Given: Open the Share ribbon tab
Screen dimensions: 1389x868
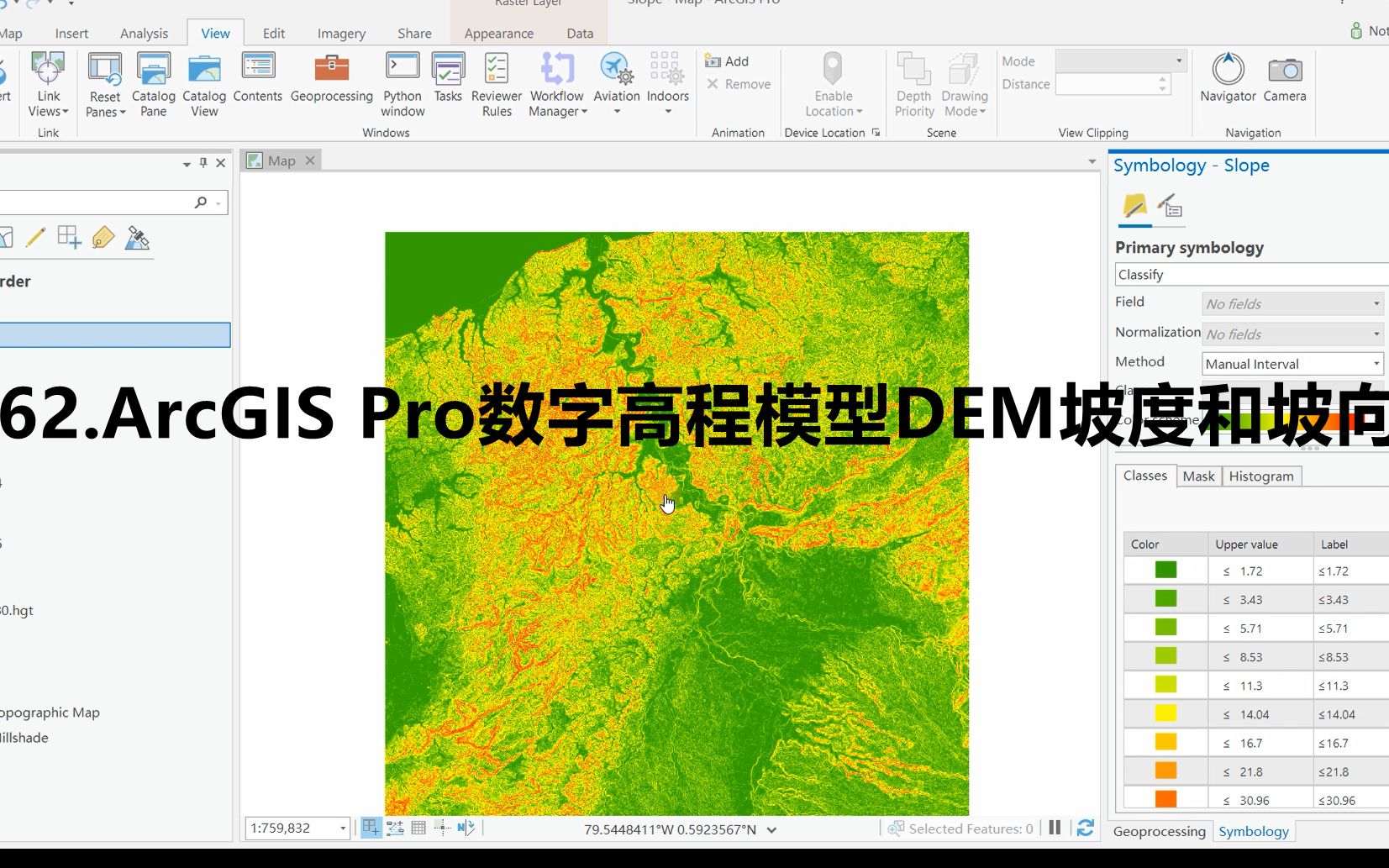Looking at the screenshot, I should point(414,34).
